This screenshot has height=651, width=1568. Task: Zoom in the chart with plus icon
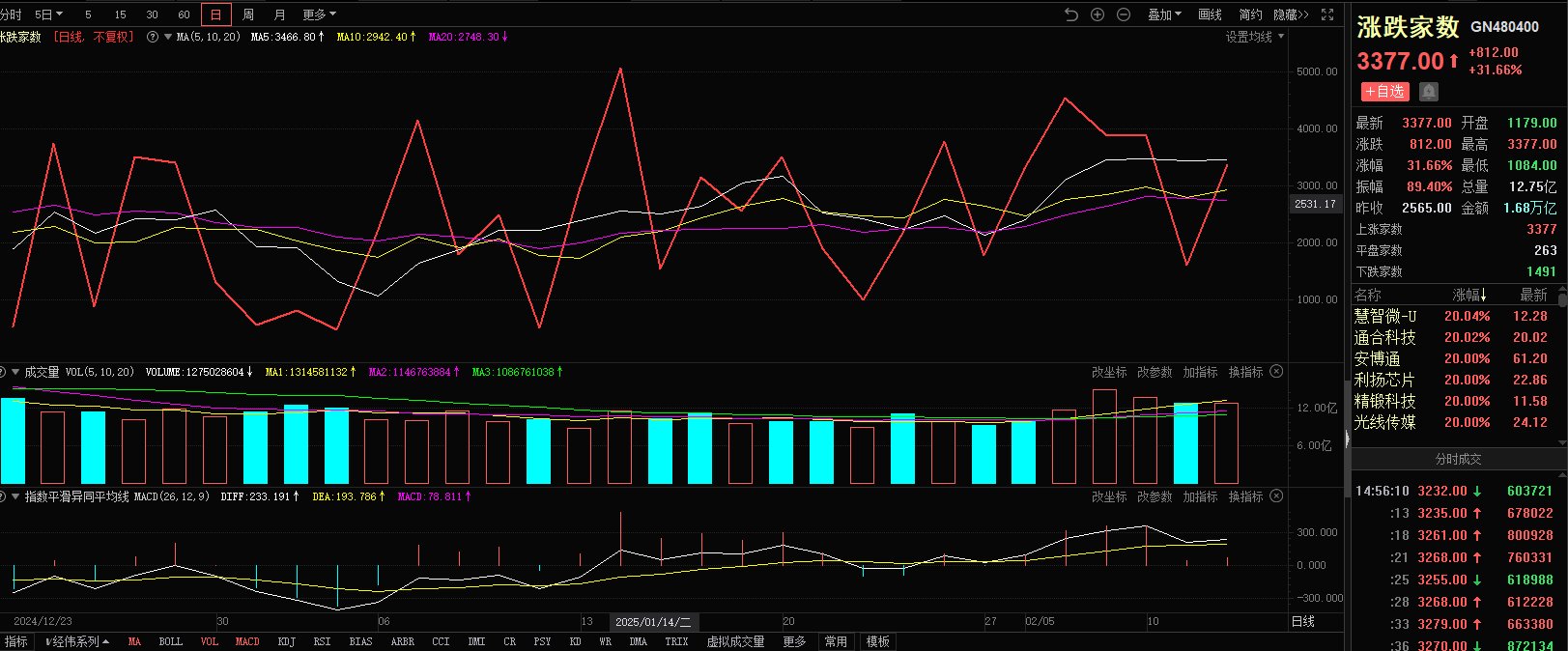pyautogui.click(x=1098, y=14)
